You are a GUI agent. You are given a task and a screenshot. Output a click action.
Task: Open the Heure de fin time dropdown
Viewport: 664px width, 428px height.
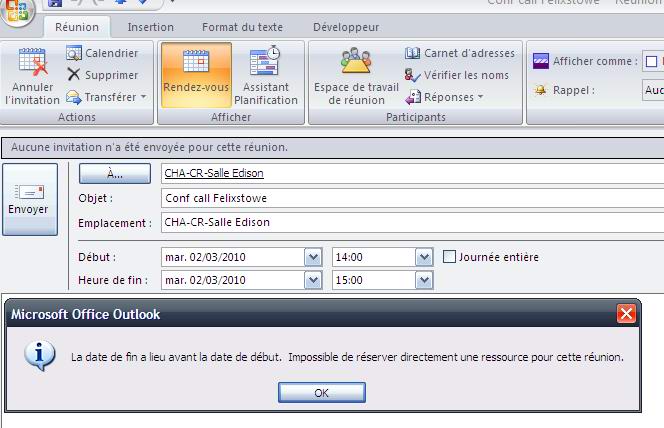point(424,280)
